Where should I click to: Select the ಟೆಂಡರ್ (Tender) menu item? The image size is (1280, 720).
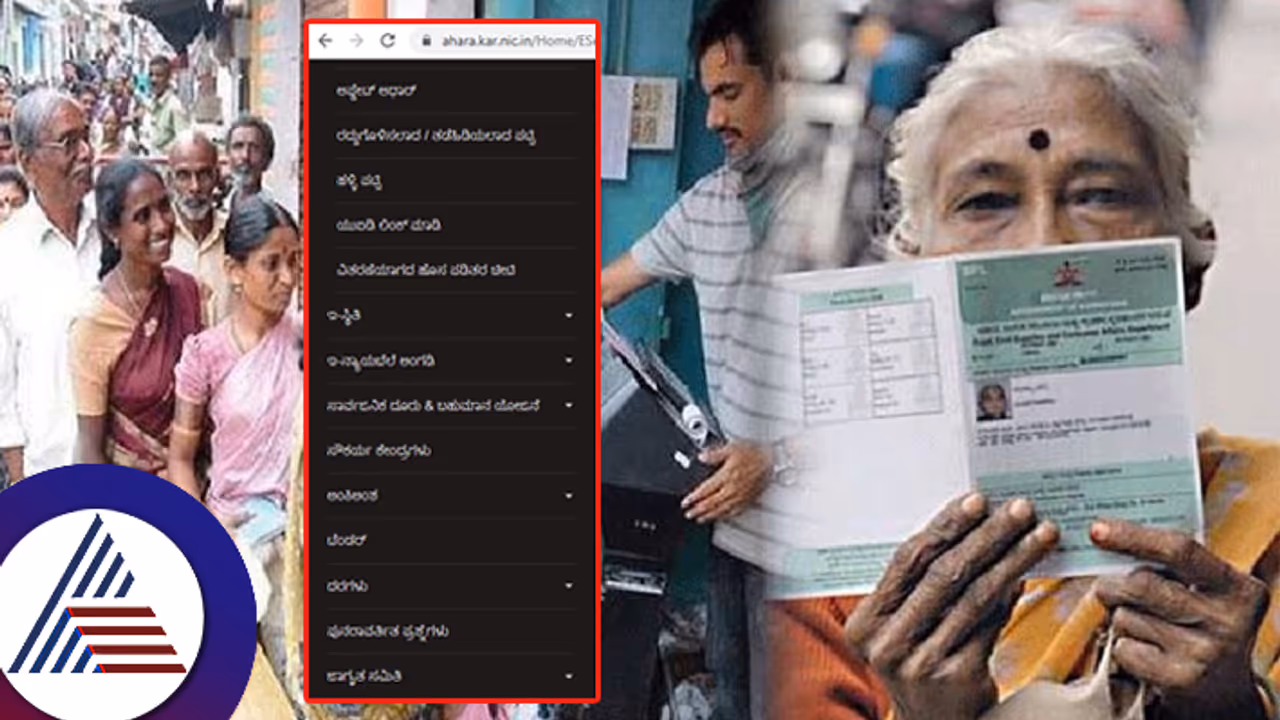point(347,541)
